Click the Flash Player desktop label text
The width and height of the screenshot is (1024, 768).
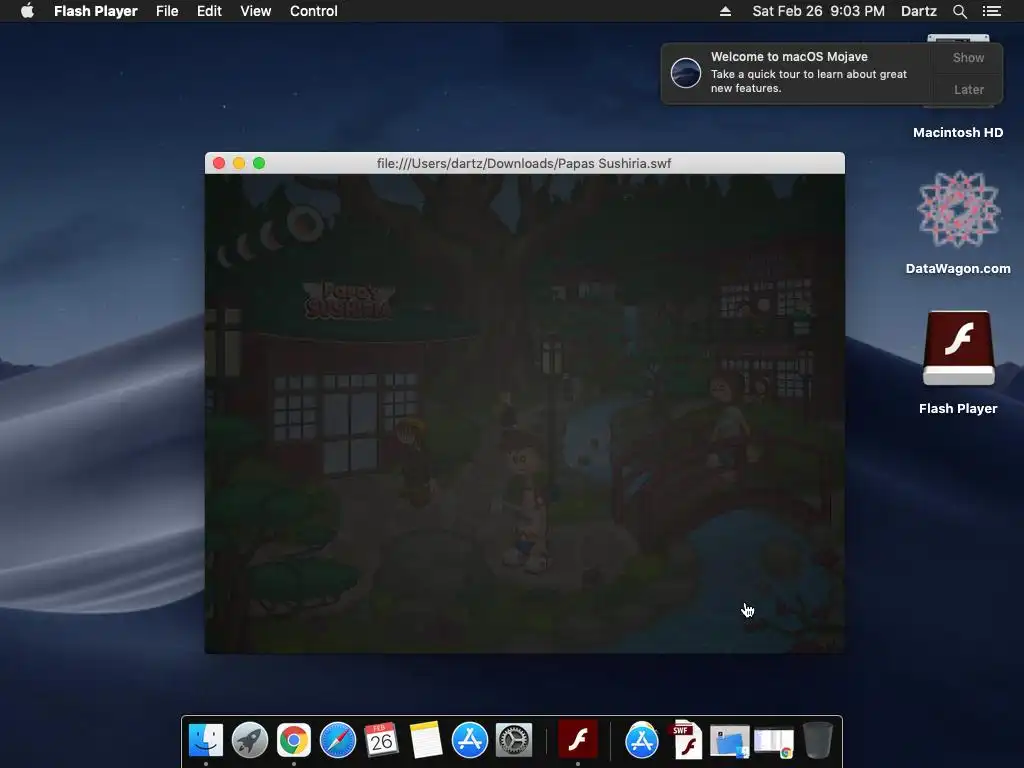click(958, 408)
